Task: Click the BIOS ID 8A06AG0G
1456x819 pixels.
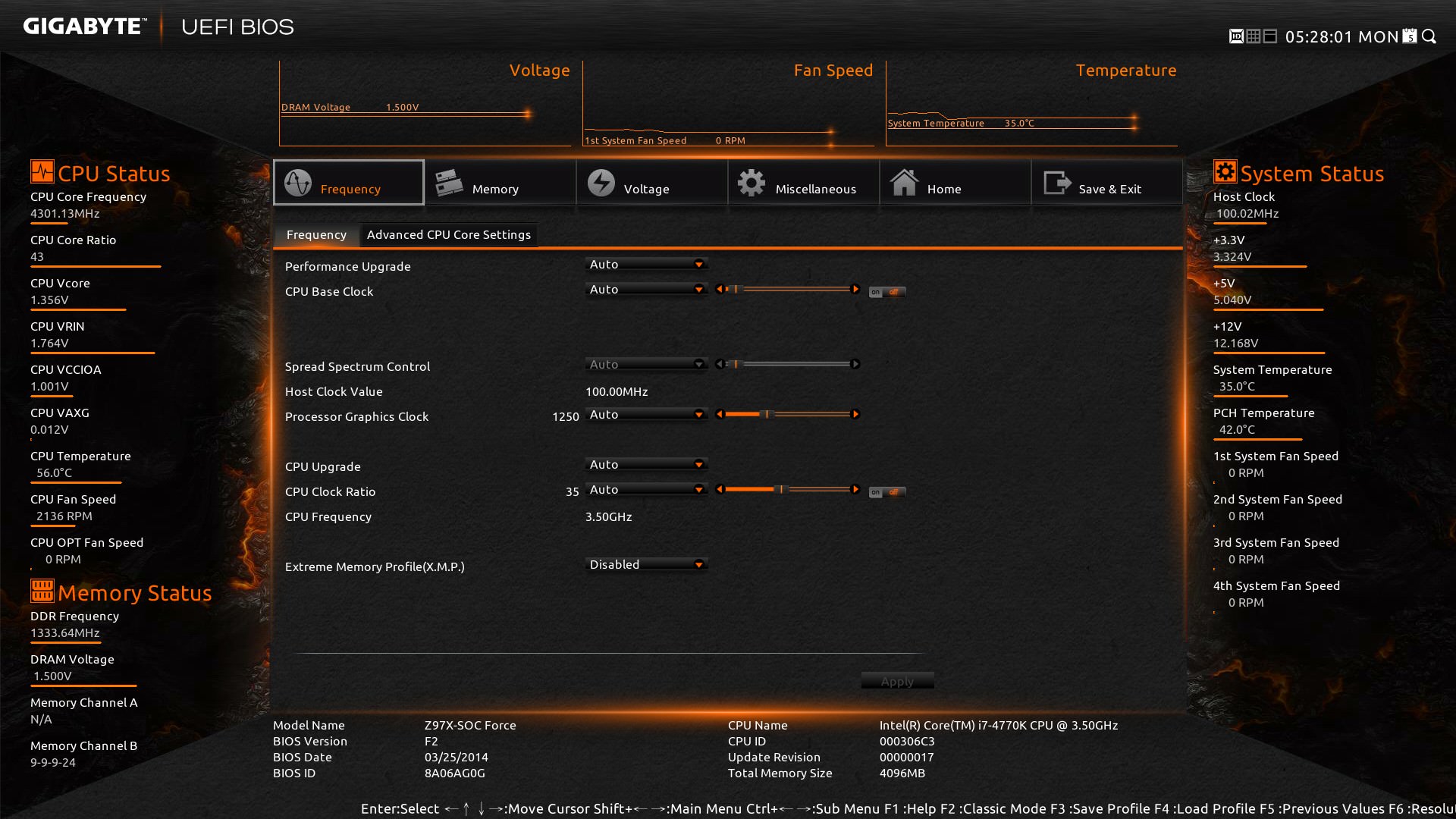Action: [x=455, y=773]
